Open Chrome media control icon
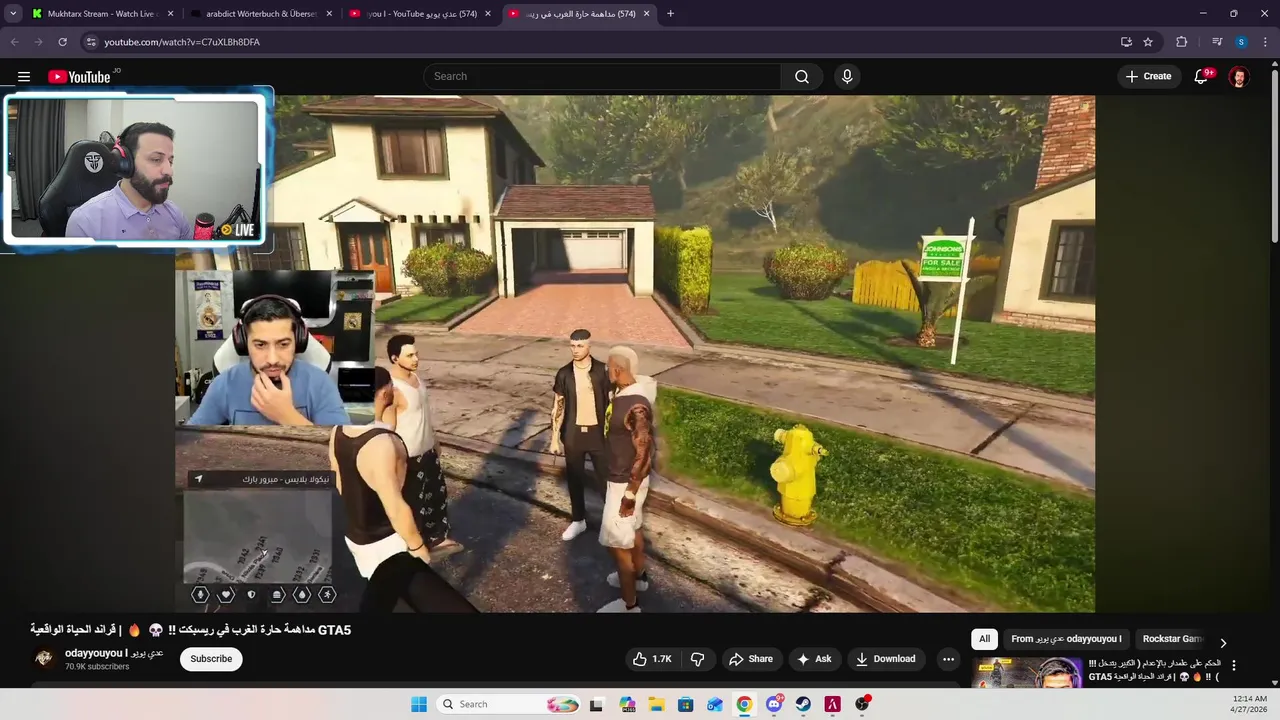This screenshot has width=1280, height=720. (x=1217, y=42)
